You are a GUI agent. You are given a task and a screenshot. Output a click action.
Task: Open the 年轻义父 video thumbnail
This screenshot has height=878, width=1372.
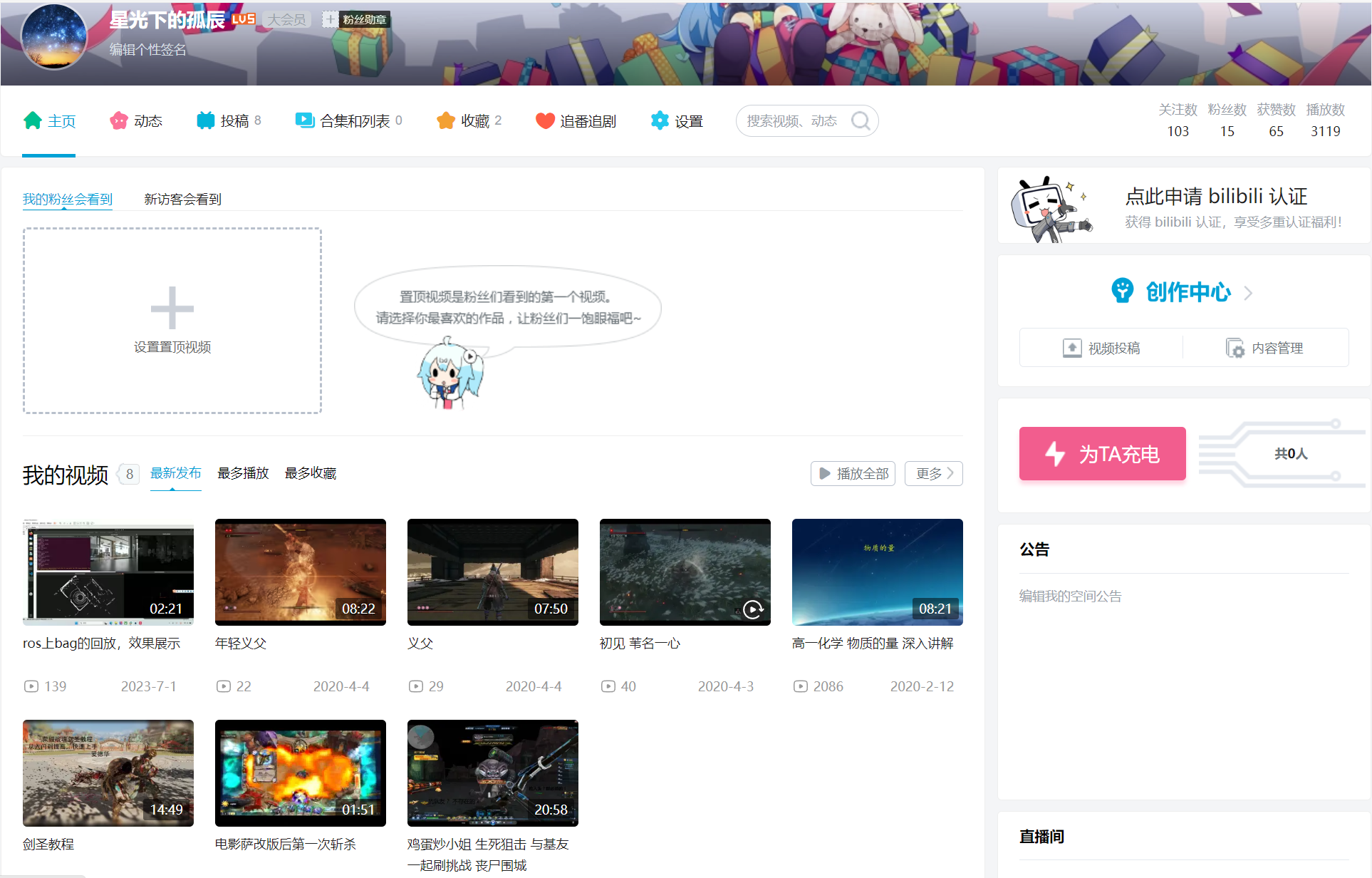click(300, 572)
